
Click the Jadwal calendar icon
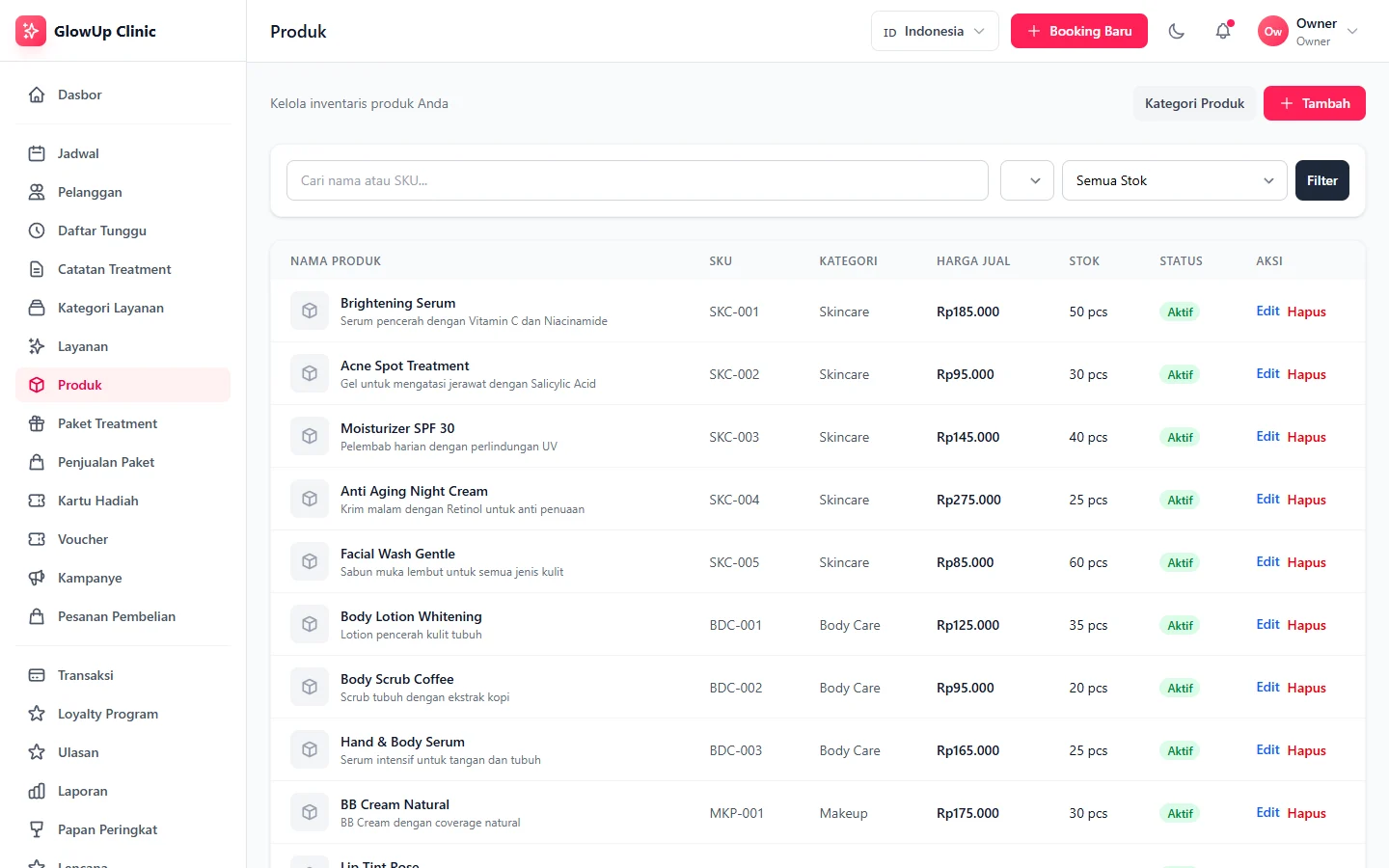click(37, 153)
